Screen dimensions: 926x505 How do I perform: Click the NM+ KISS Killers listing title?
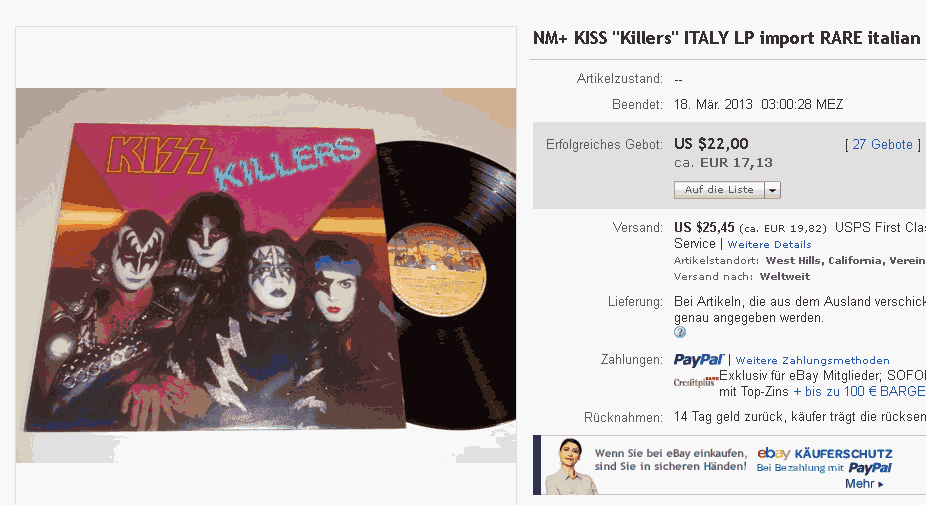click(x=726, y=38)
